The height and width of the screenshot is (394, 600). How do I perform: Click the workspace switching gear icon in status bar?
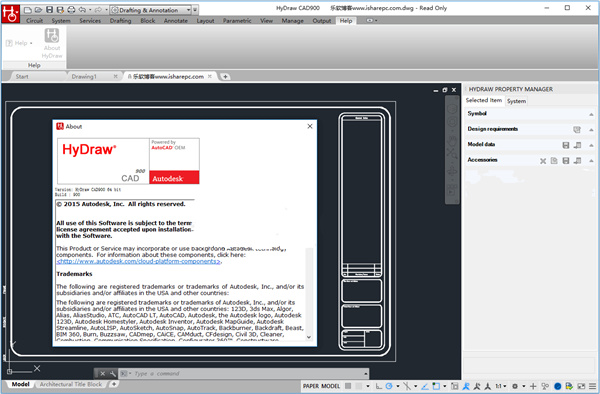(515, 386)
